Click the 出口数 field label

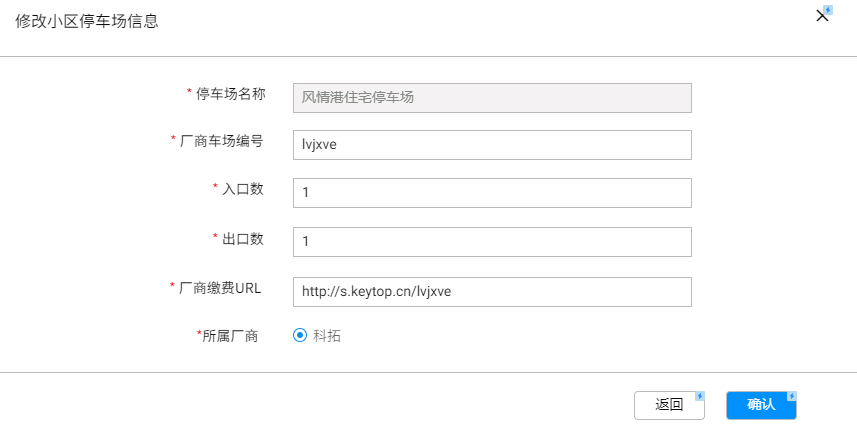coord(243,238)
